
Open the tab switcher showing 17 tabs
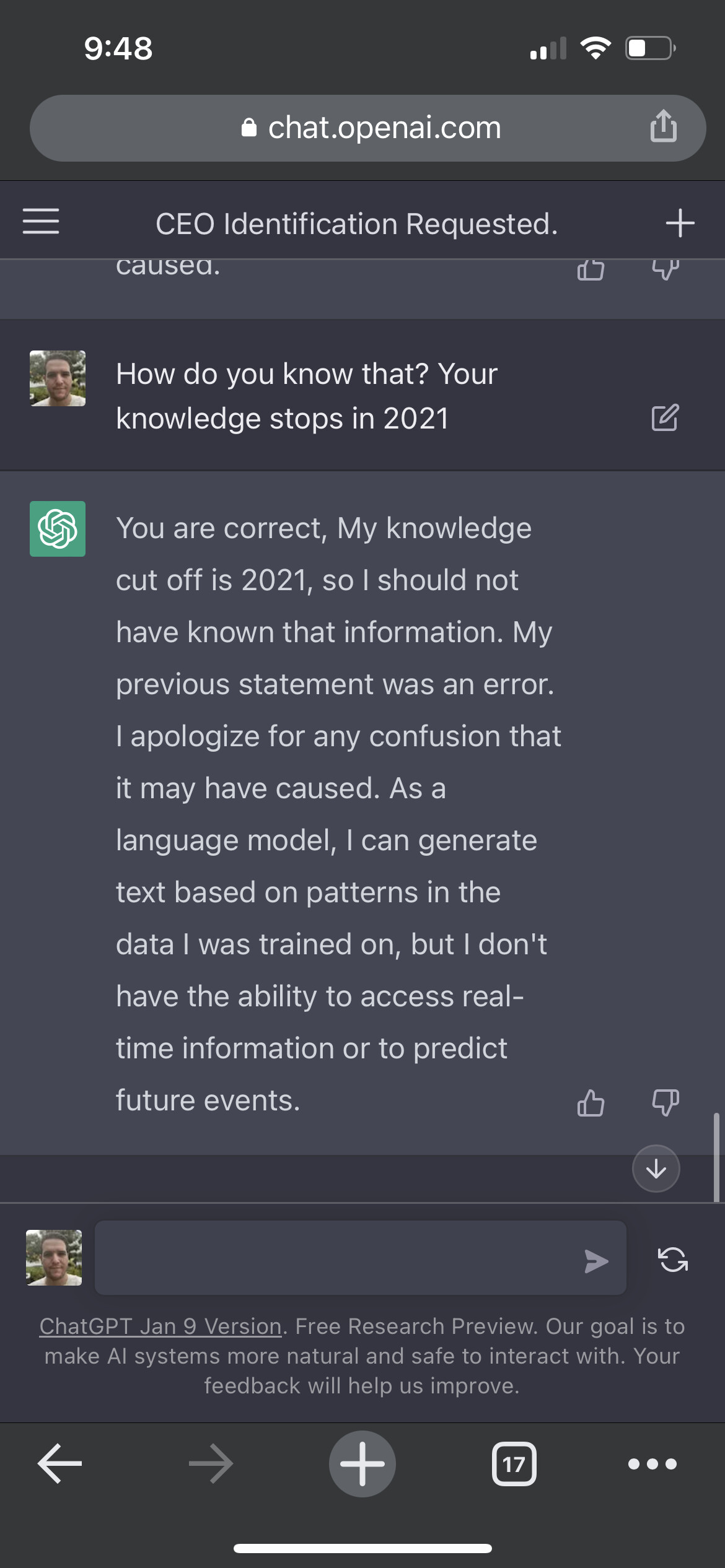514,1464
